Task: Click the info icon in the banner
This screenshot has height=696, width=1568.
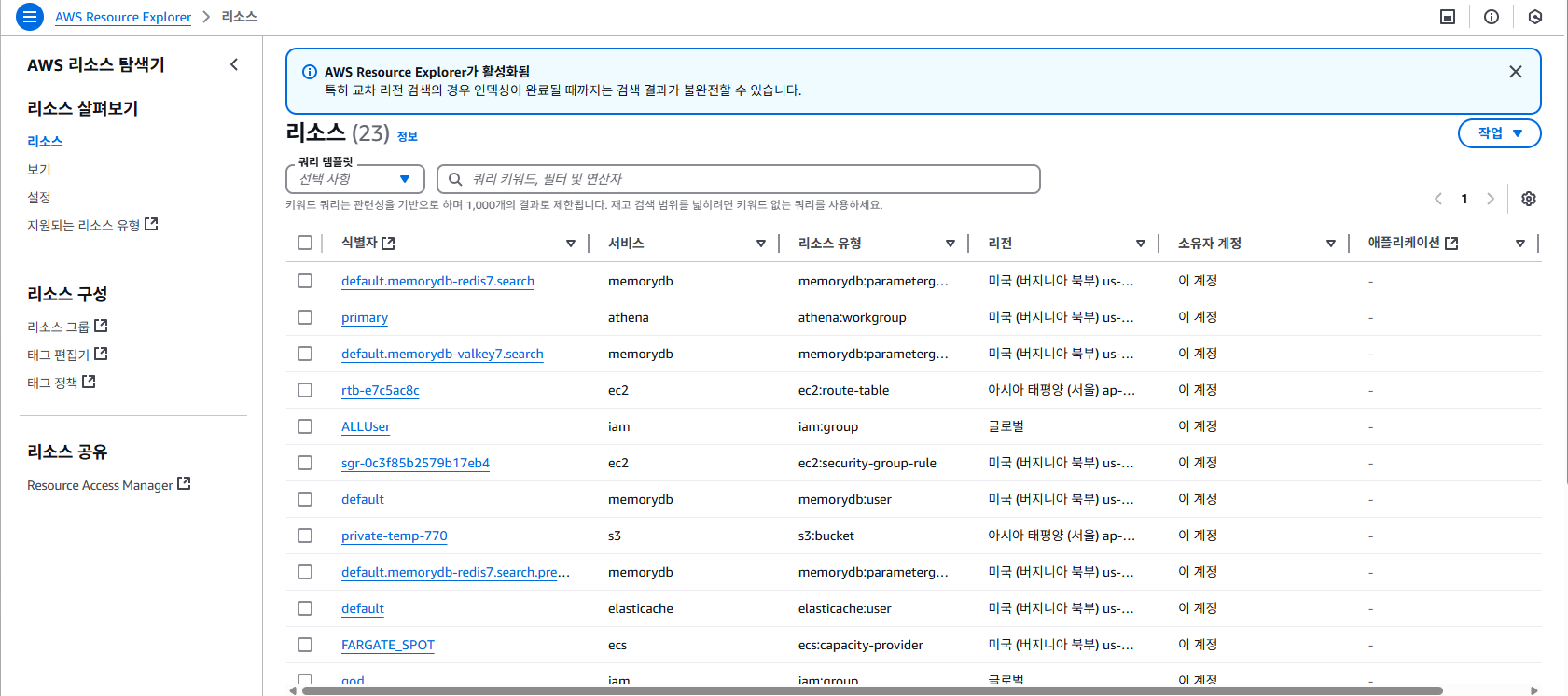Action: (x=310, y=72)
